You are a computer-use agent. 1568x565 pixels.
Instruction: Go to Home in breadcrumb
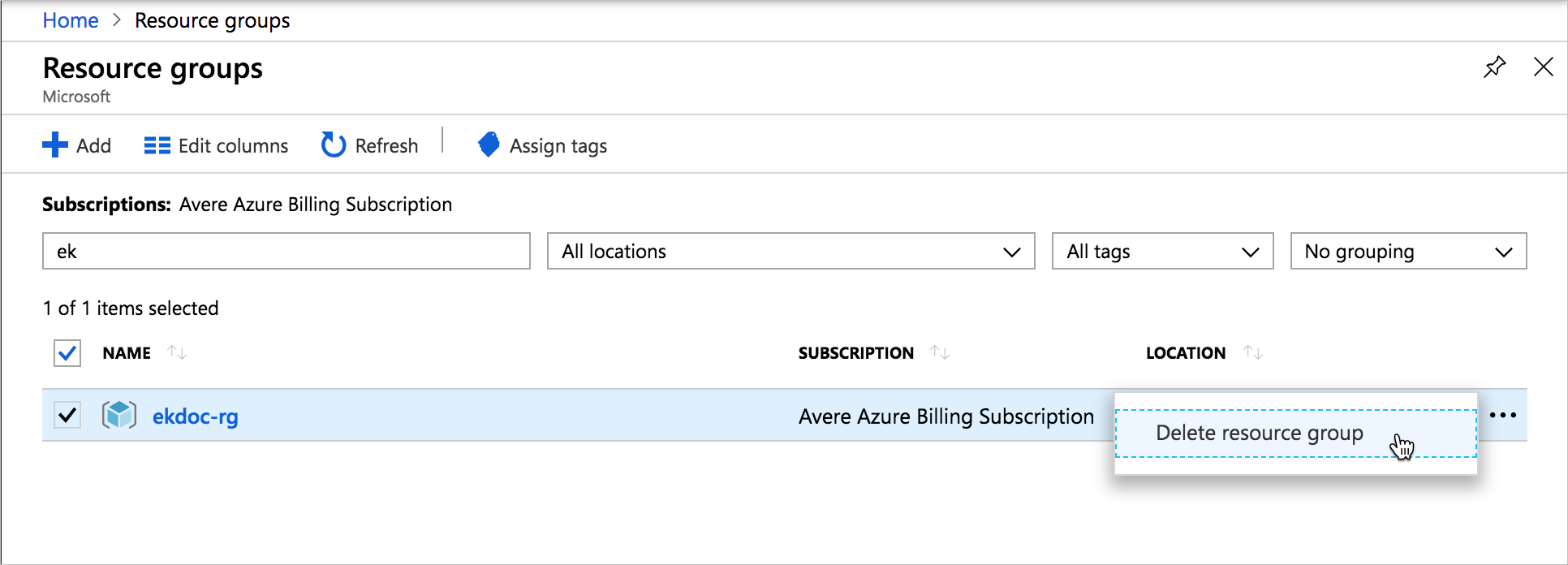(71, 20)
